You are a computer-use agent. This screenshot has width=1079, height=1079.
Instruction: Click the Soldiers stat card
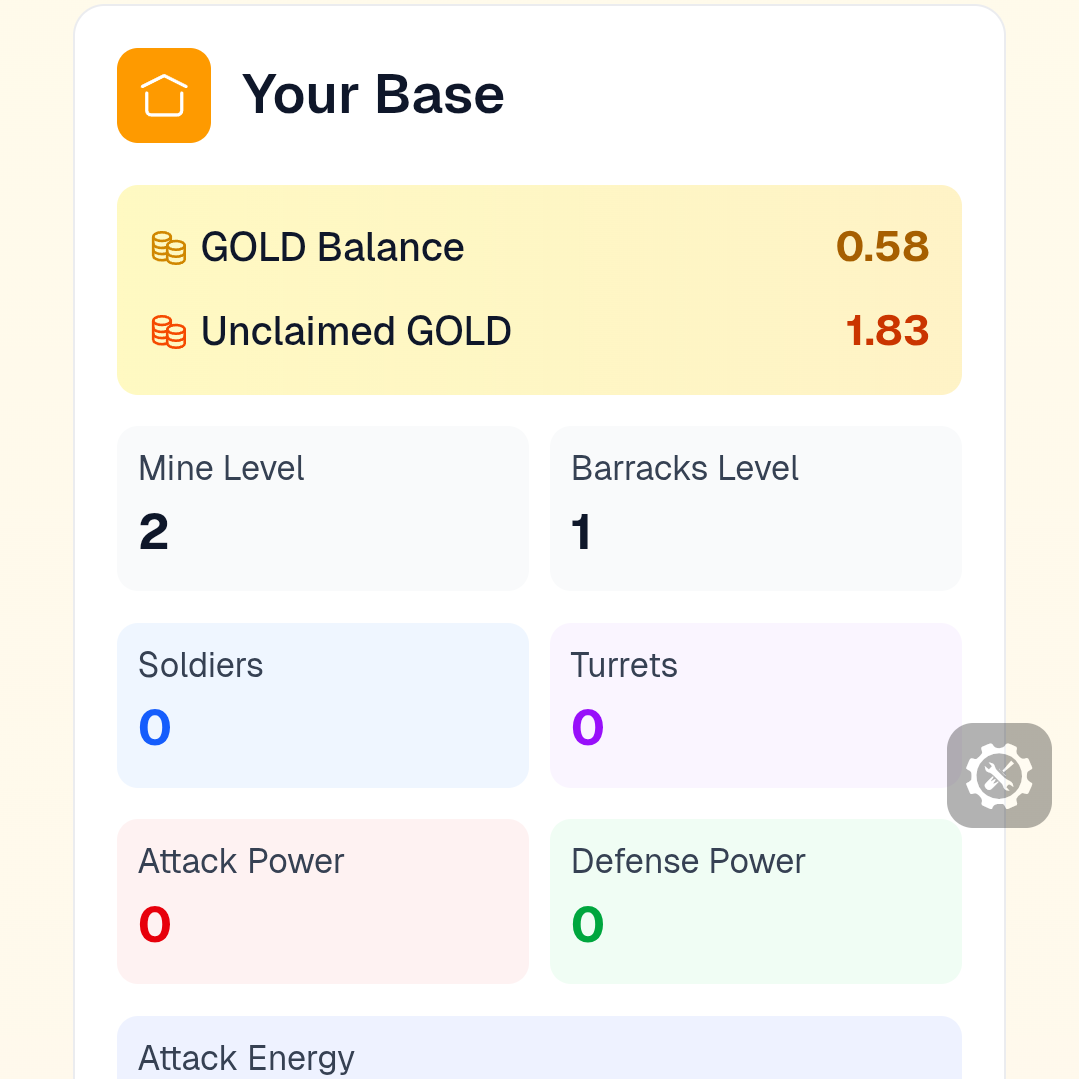[322, 705]
